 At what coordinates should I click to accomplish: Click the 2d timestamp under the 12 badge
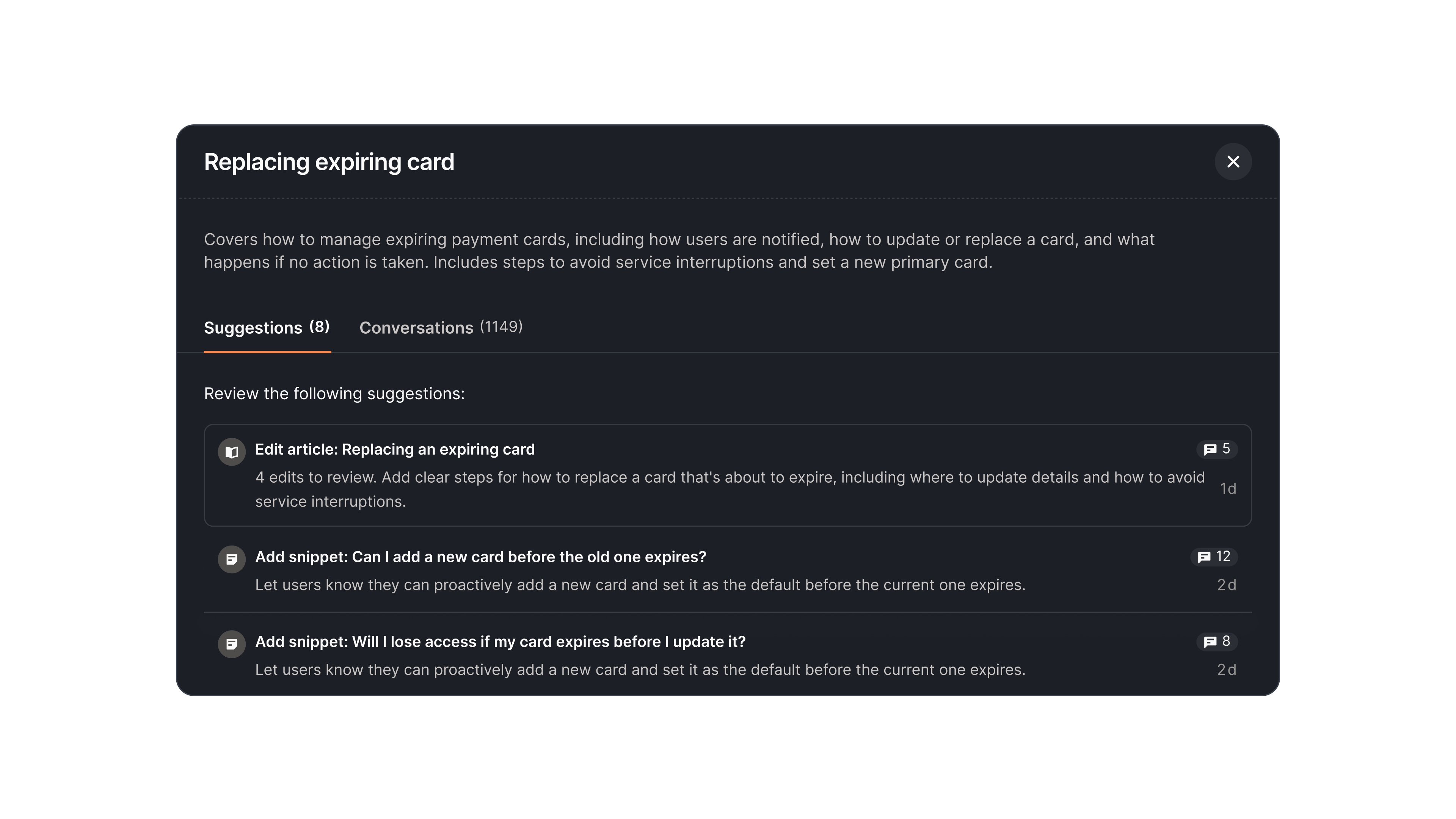tap(1227, 585)
